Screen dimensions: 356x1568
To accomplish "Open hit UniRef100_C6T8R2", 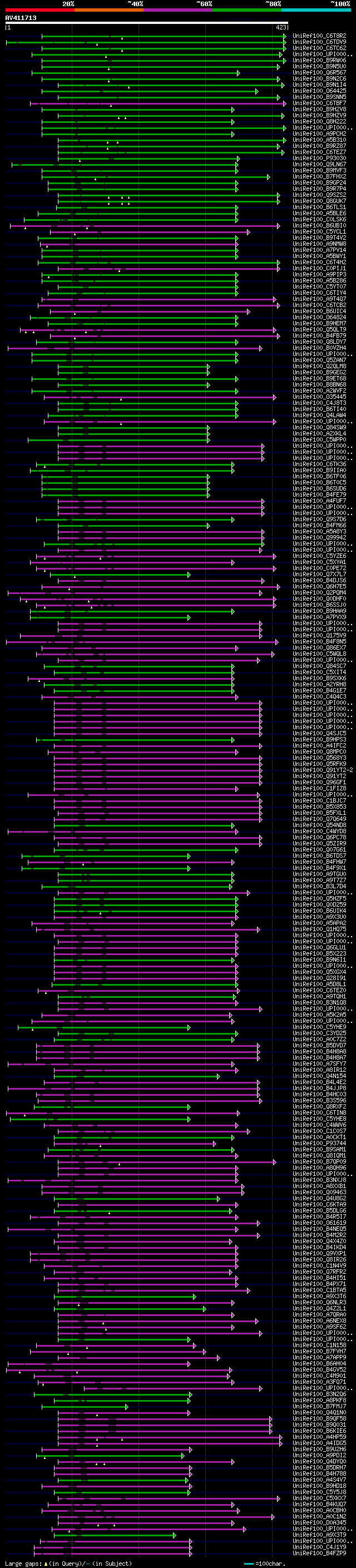I will 319,36.
